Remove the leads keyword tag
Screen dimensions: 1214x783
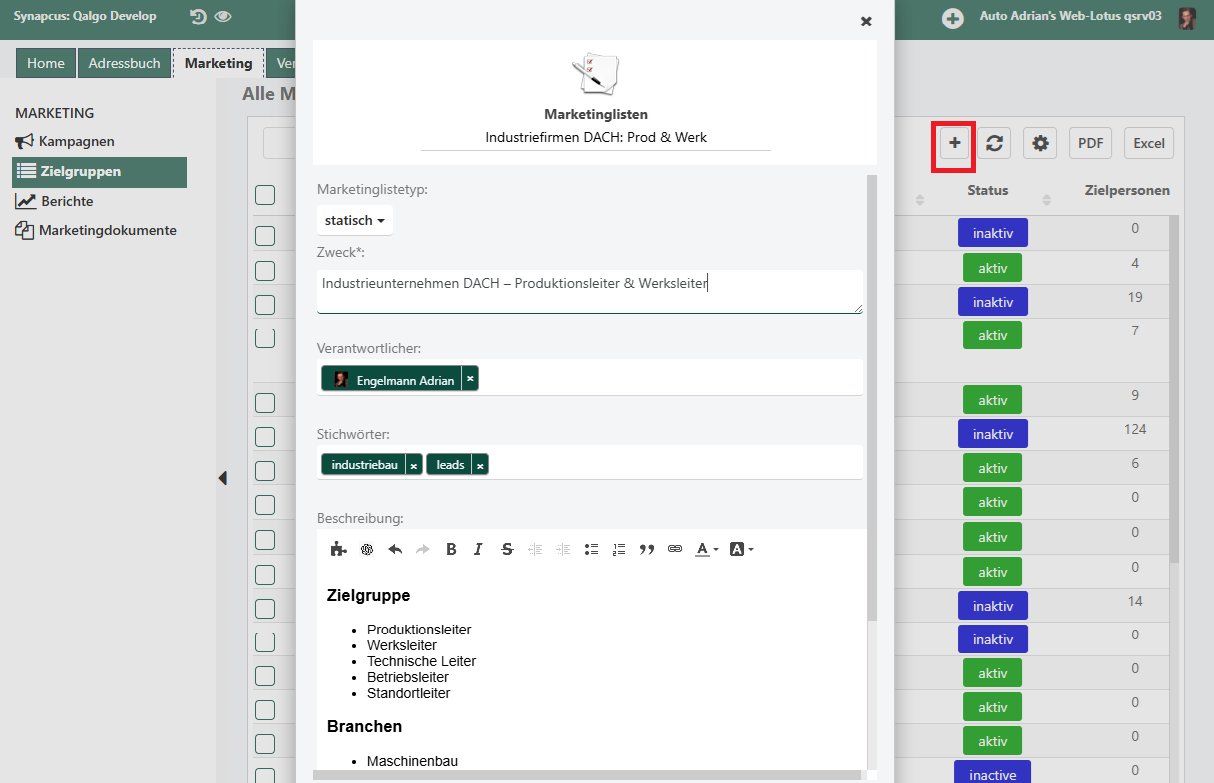pyautogui.click(x=480, y=465)
